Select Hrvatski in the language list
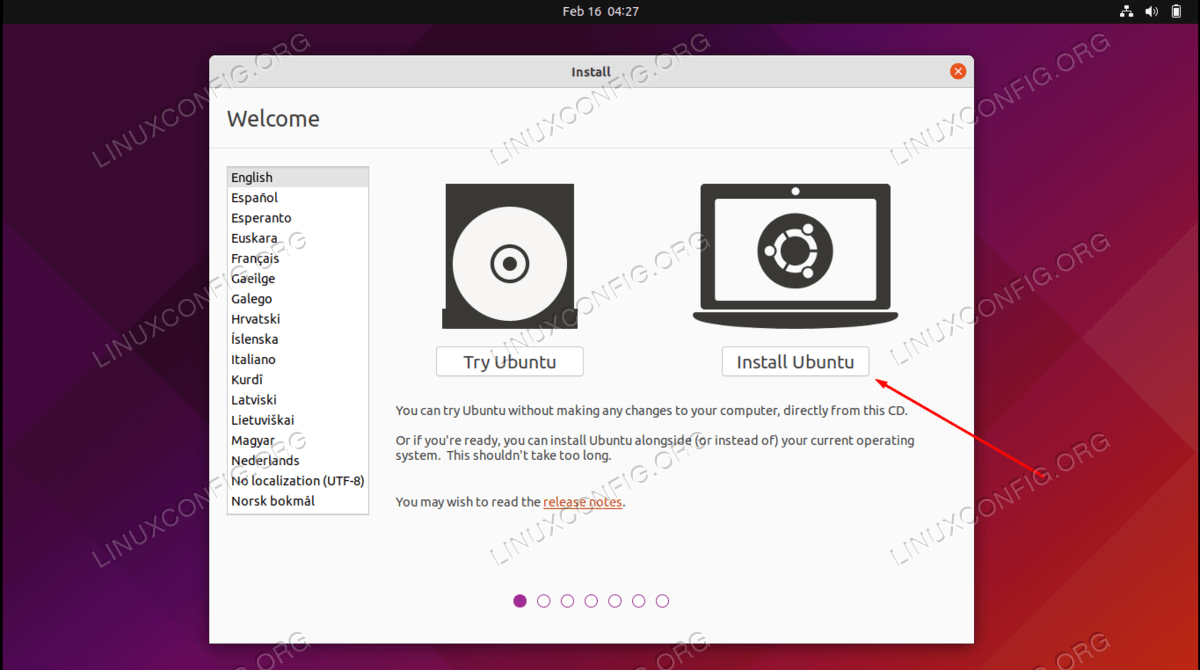The height and width of the screenshot is (670, 1200). [x=298, y=319]
